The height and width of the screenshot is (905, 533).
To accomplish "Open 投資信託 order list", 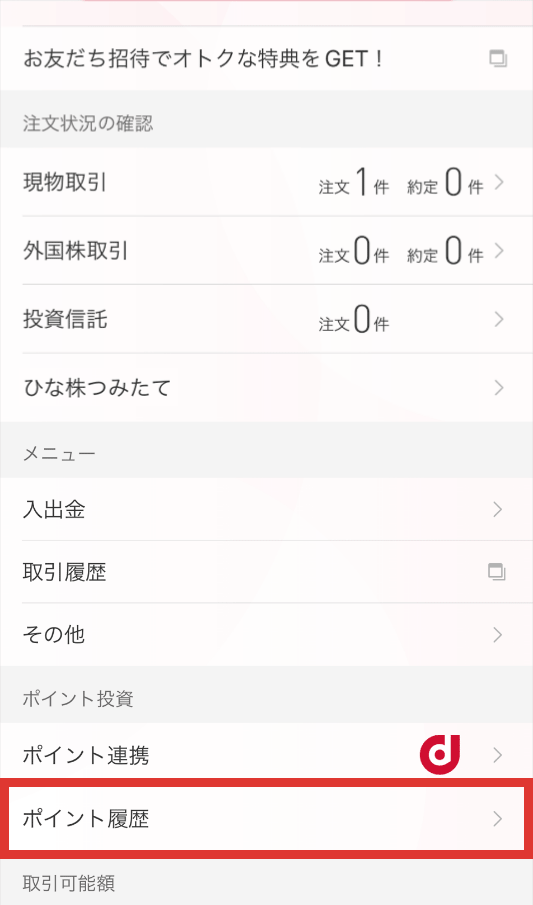I will tap(266, 319).
